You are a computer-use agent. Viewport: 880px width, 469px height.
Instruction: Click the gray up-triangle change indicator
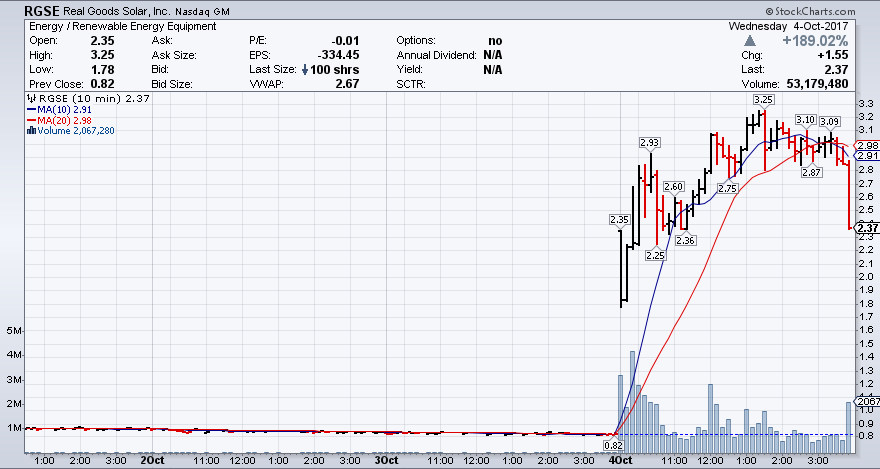tap(748, 40)
